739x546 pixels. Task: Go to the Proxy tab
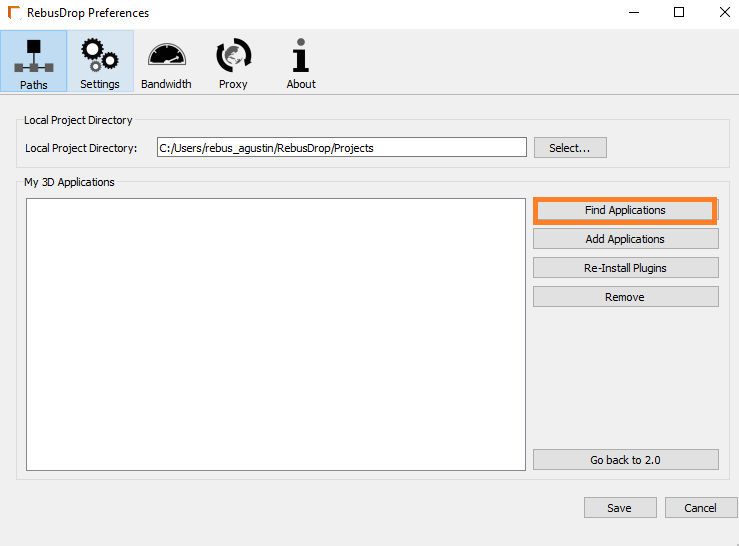[233, 61]
